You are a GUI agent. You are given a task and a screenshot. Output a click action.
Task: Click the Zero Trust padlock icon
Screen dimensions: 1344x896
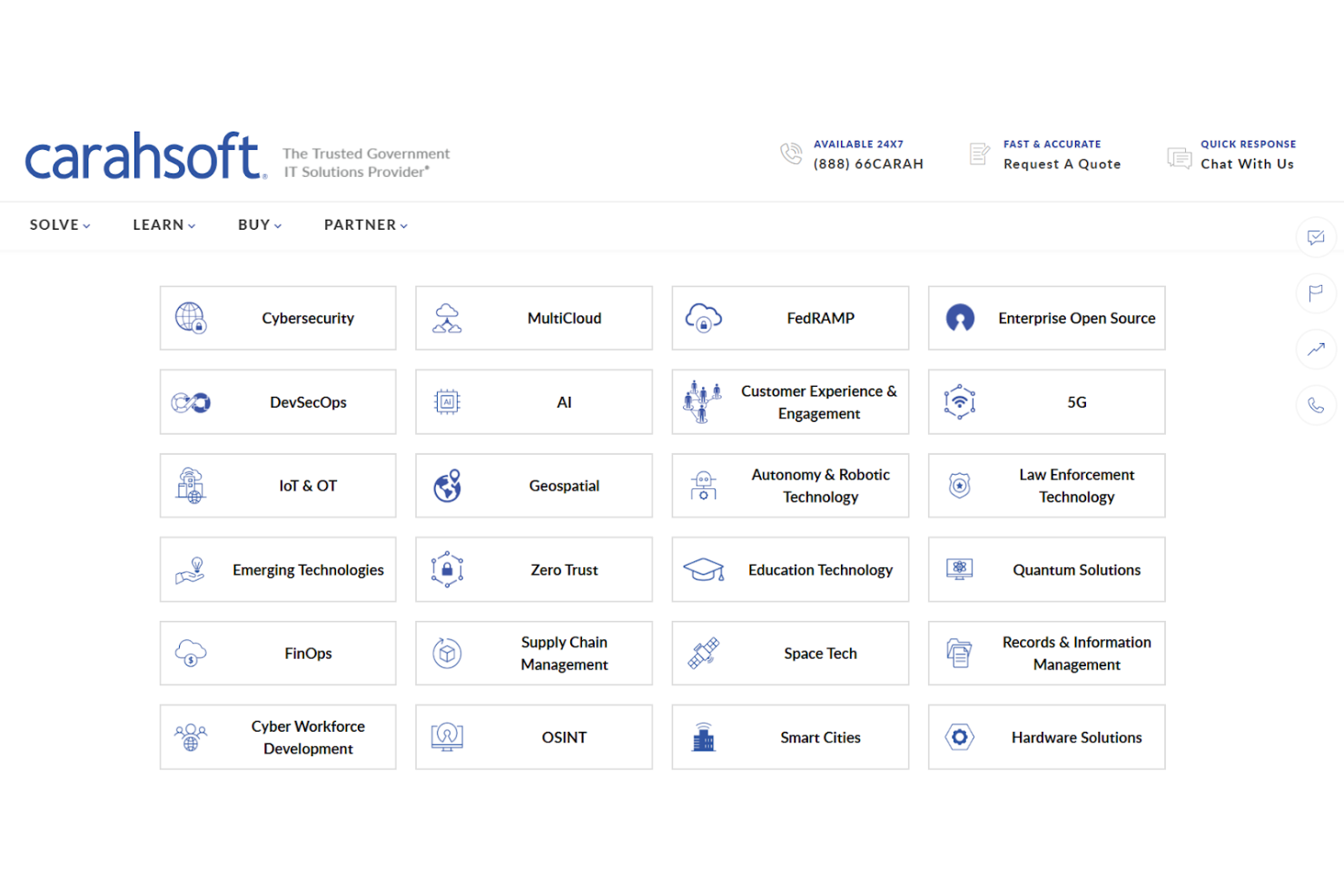tap(447, 569)
